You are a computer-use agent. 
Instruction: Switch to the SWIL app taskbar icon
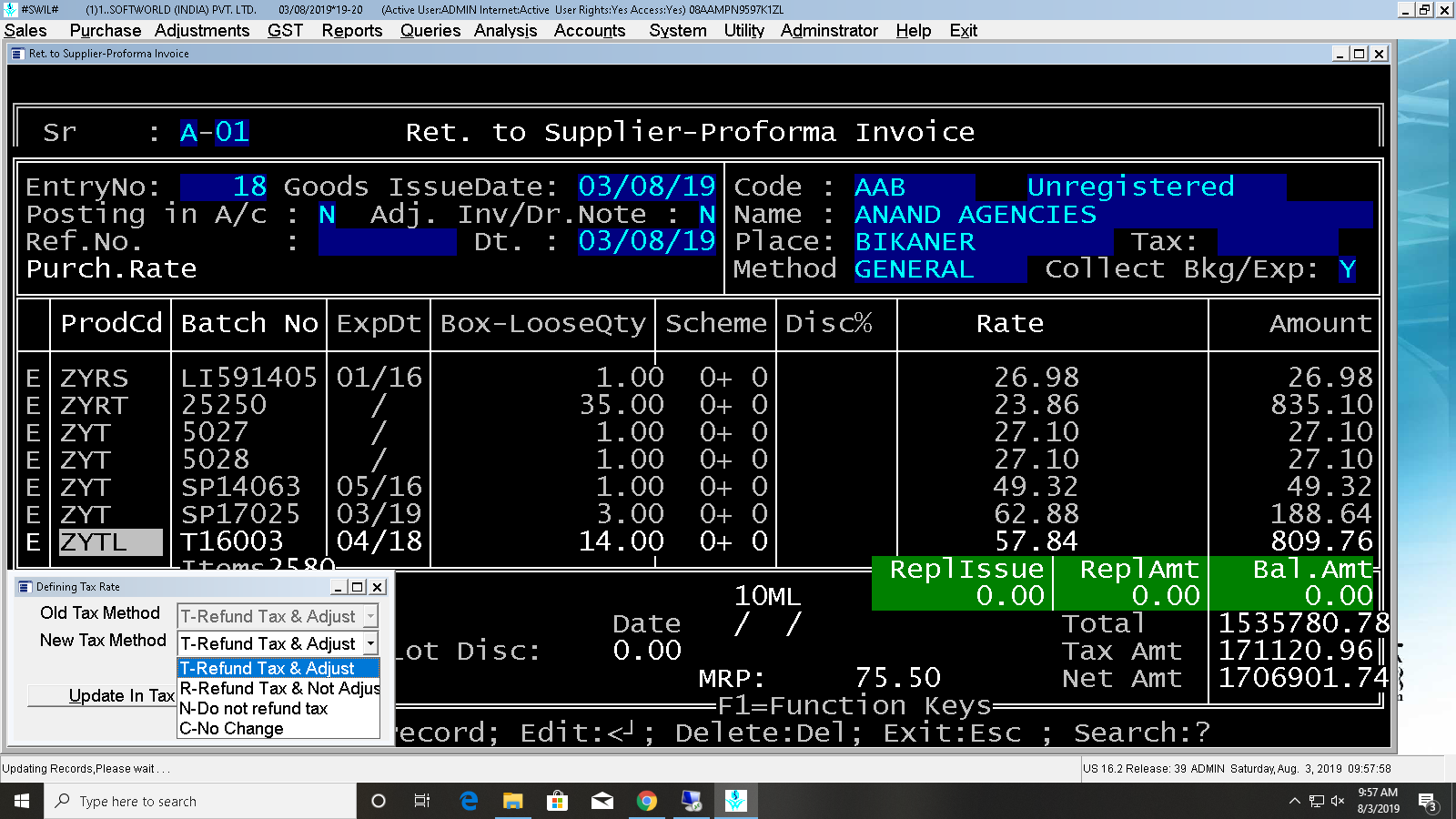[x=736, y=801]
